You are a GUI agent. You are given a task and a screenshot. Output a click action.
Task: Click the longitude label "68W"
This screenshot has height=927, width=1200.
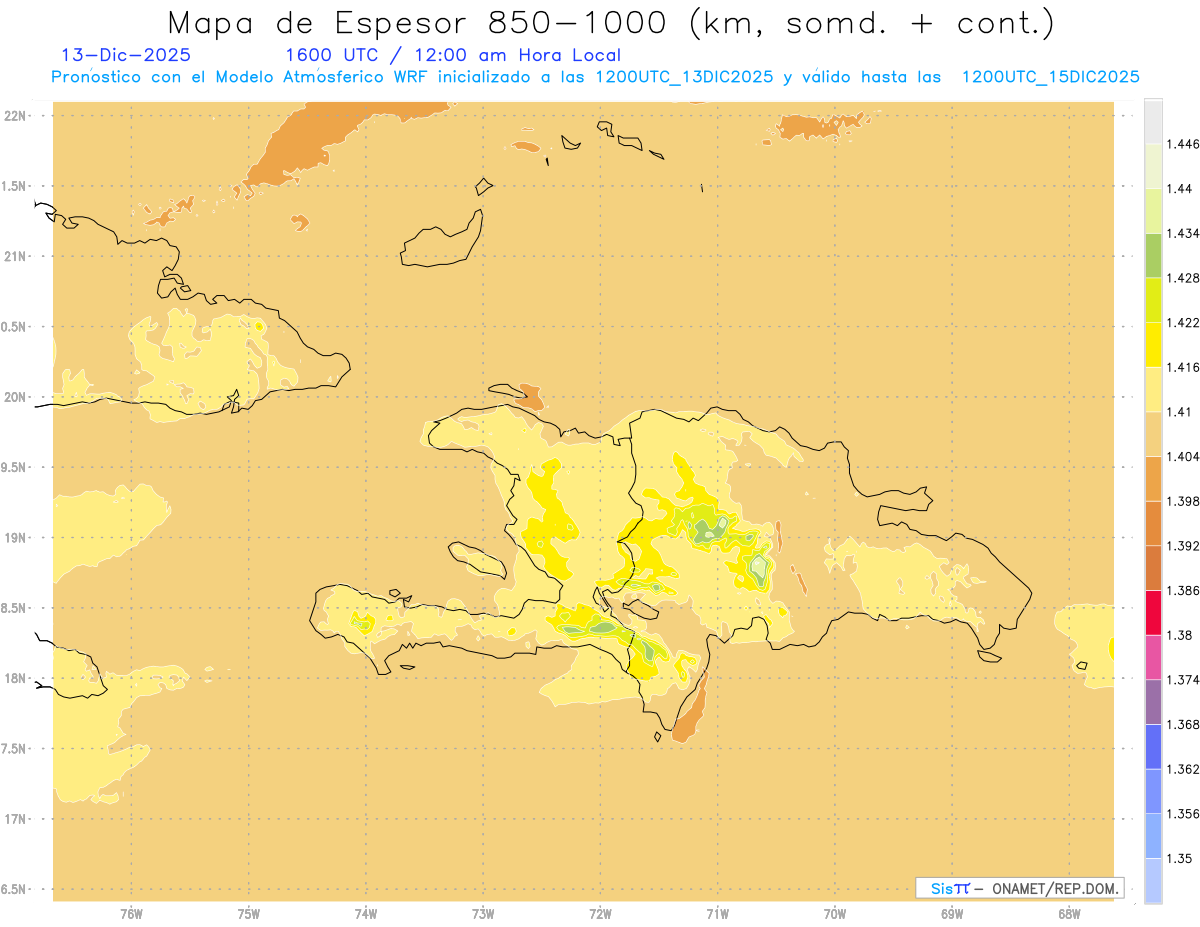pos(1069,914)
